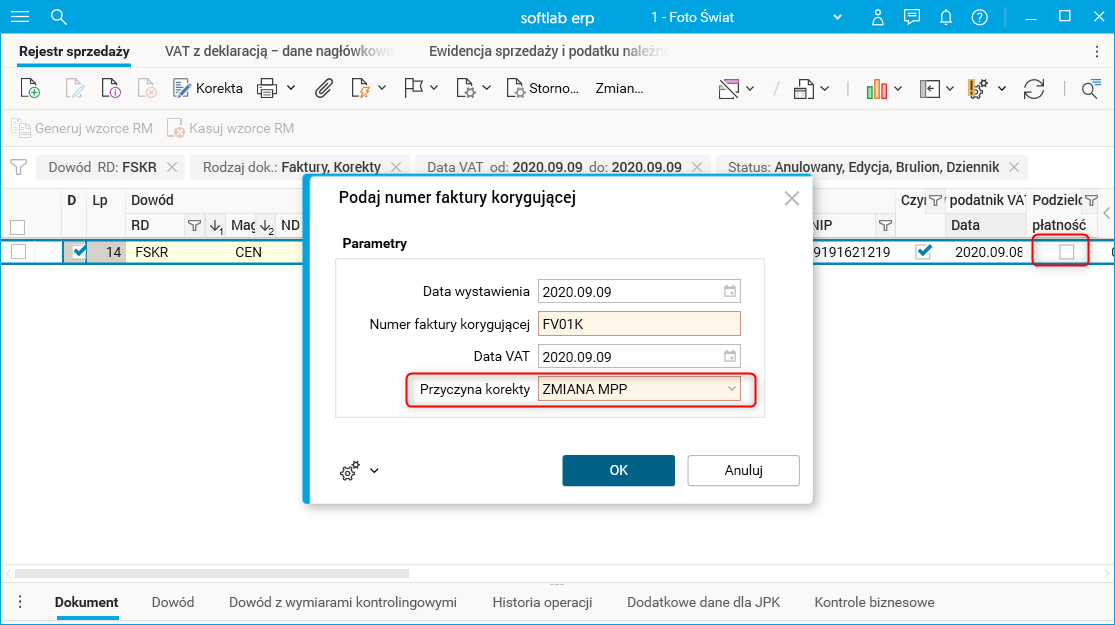This screenshot has width=1115, height=625.
Task: Open the messages chat icon
Action: [x=912, y=17]
